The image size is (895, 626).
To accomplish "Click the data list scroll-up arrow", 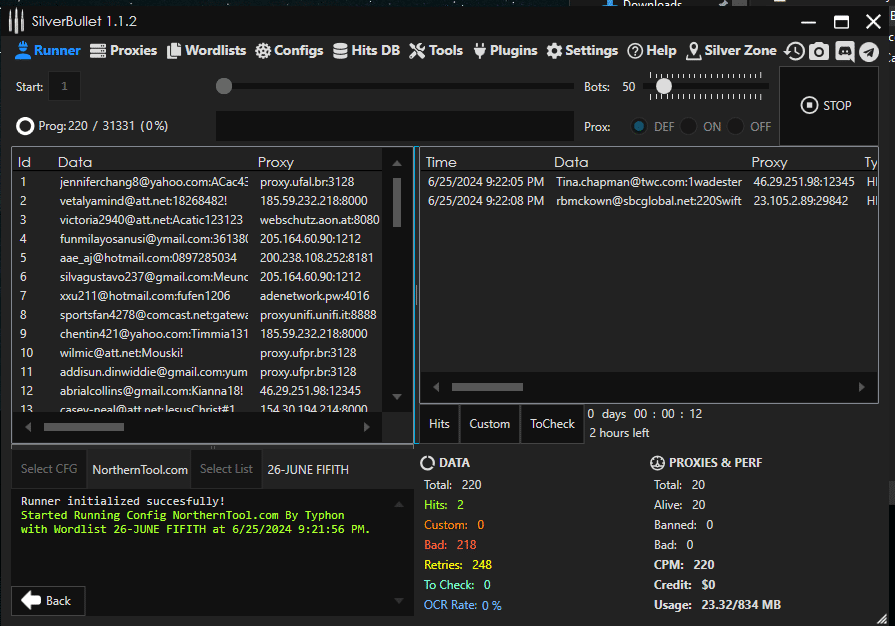I will coord(397,163).
